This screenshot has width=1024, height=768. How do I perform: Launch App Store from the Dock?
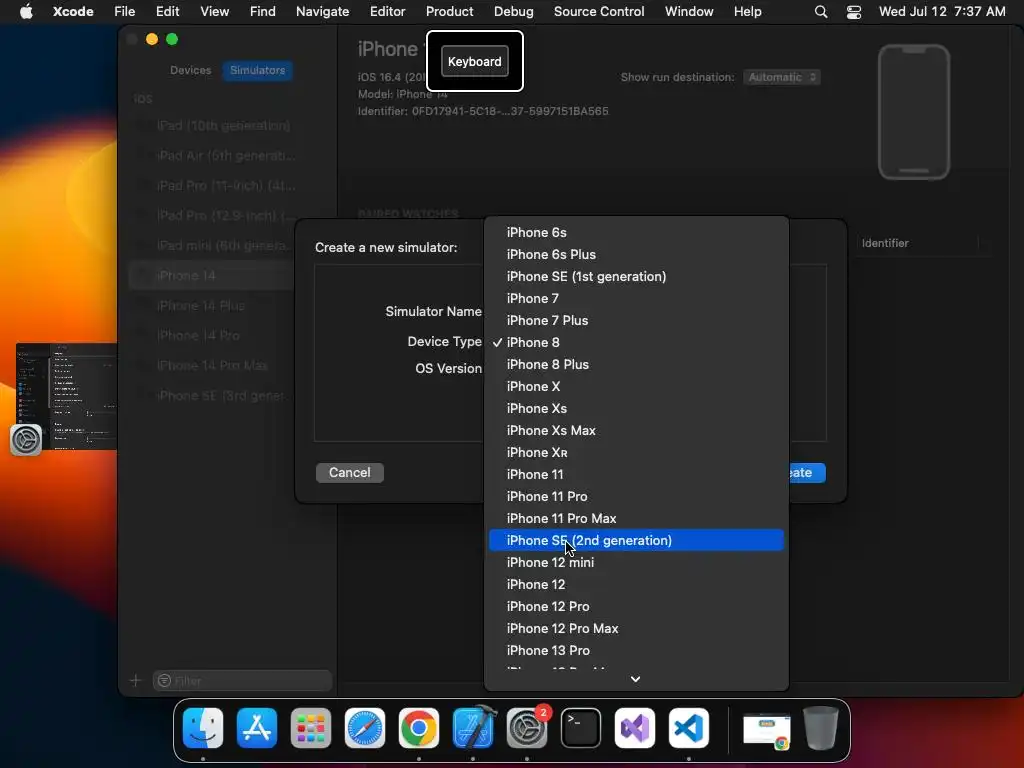257,728
